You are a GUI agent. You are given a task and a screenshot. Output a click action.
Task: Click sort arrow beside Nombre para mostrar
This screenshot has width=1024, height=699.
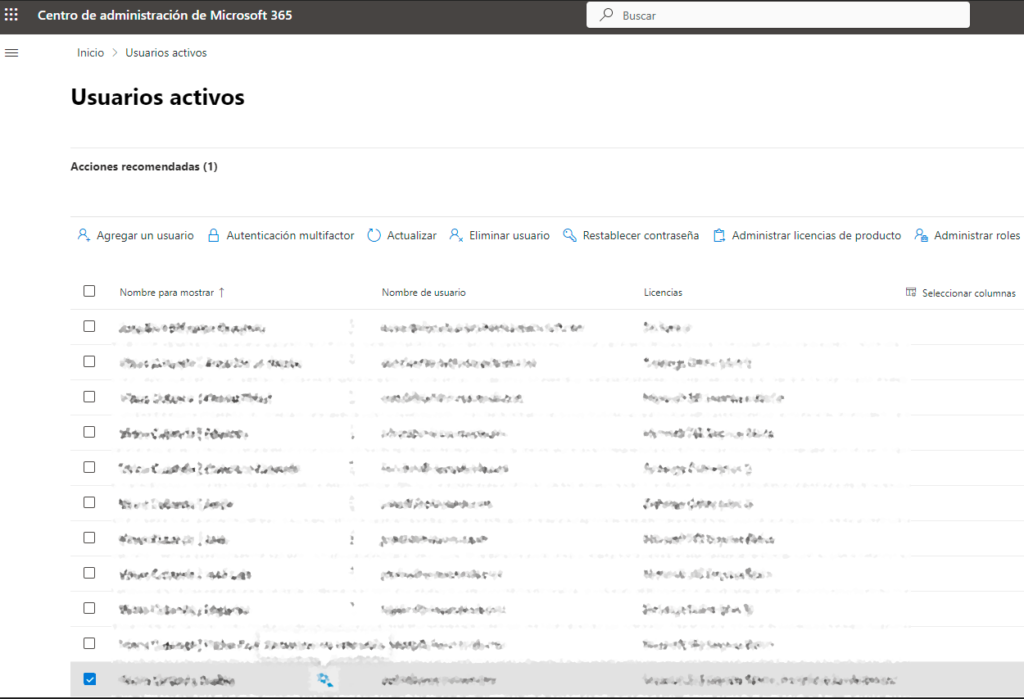click(221, 293)
